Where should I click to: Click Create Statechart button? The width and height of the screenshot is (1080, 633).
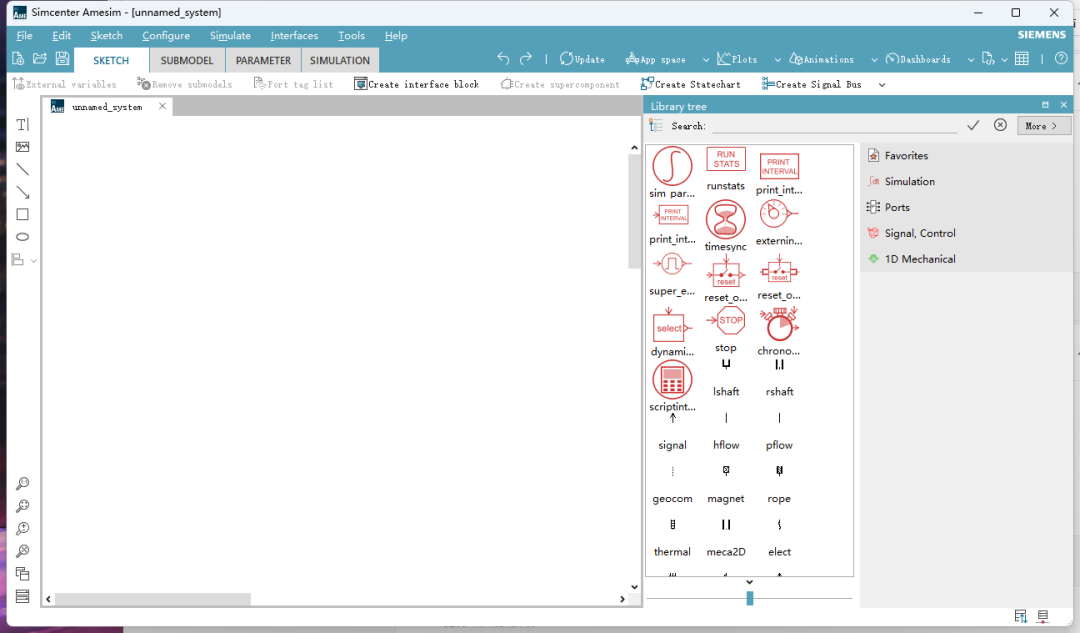point(691,85)
